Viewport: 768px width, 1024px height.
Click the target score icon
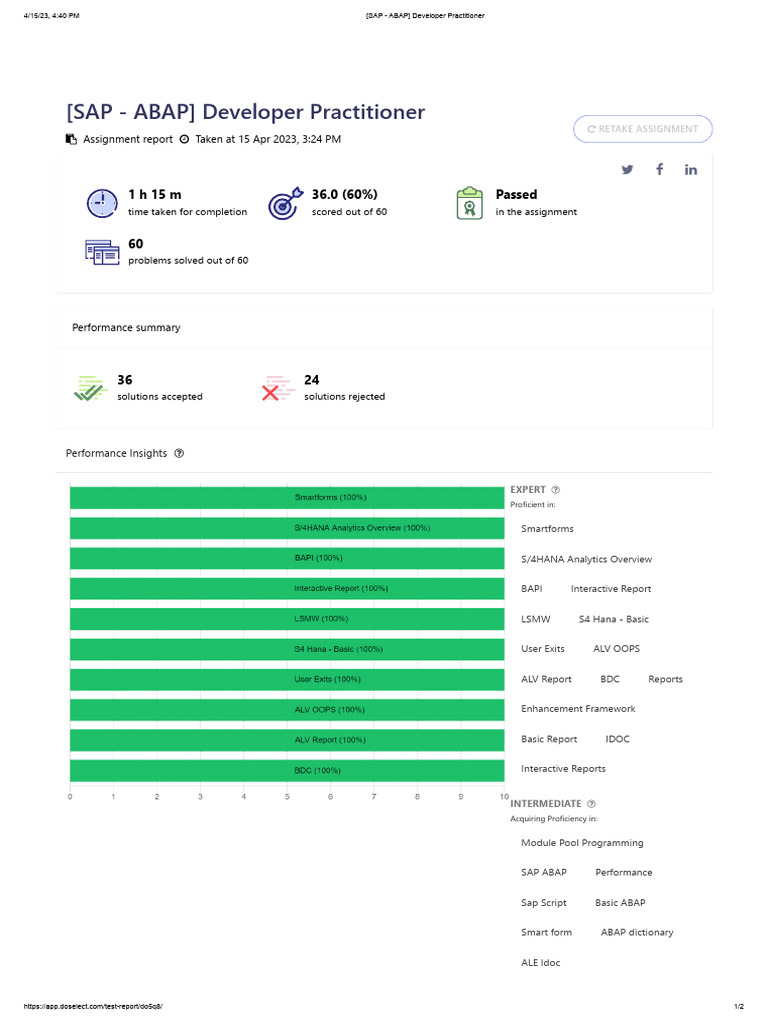pos(283,203)
